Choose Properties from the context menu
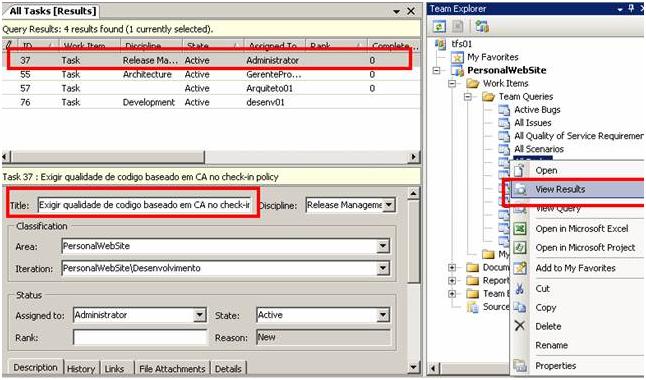 (556, 366)
